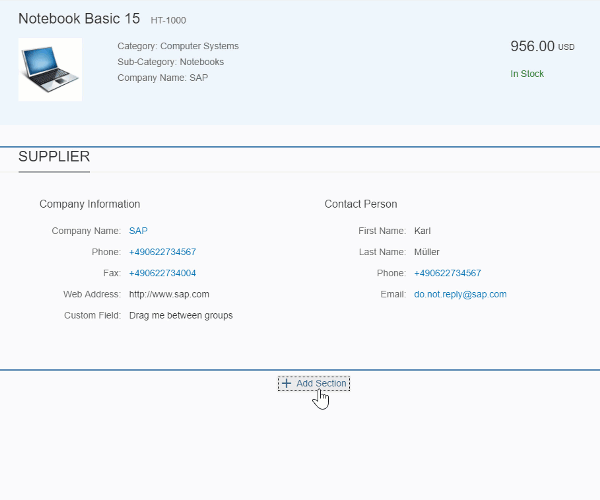Click the Last Name label
The image size is (600, 500).
382,252
